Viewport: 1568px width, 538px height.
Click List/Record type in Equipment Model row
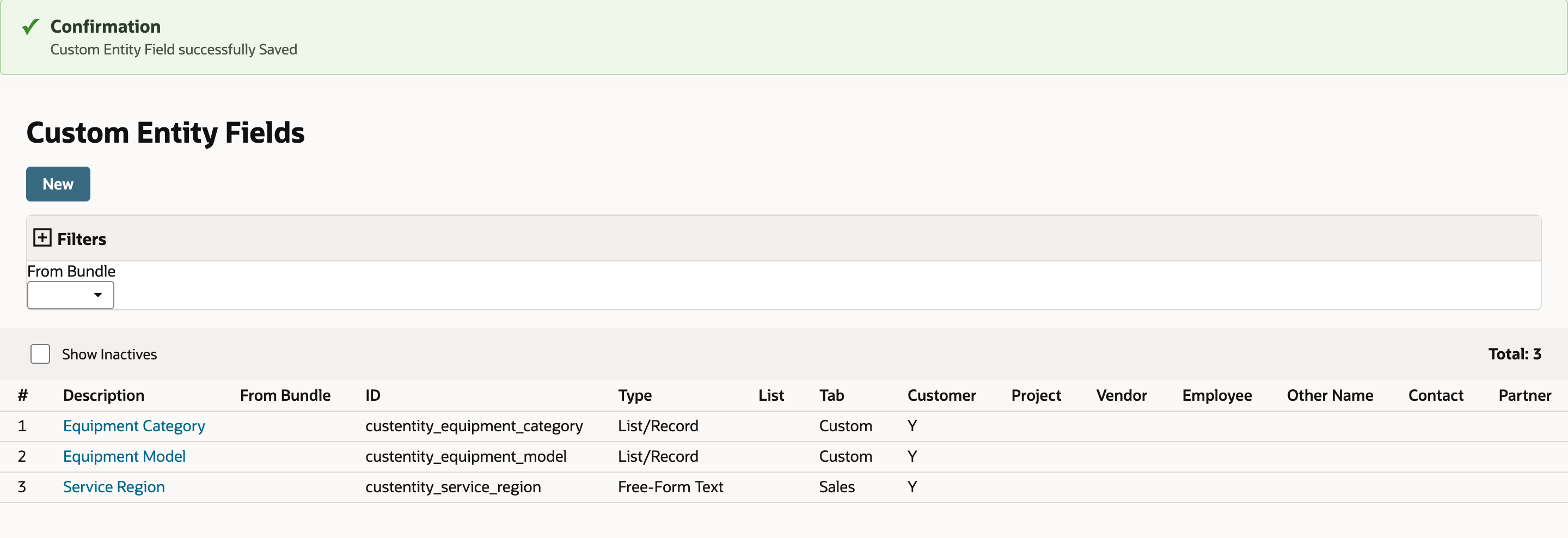tap(658, 456)
